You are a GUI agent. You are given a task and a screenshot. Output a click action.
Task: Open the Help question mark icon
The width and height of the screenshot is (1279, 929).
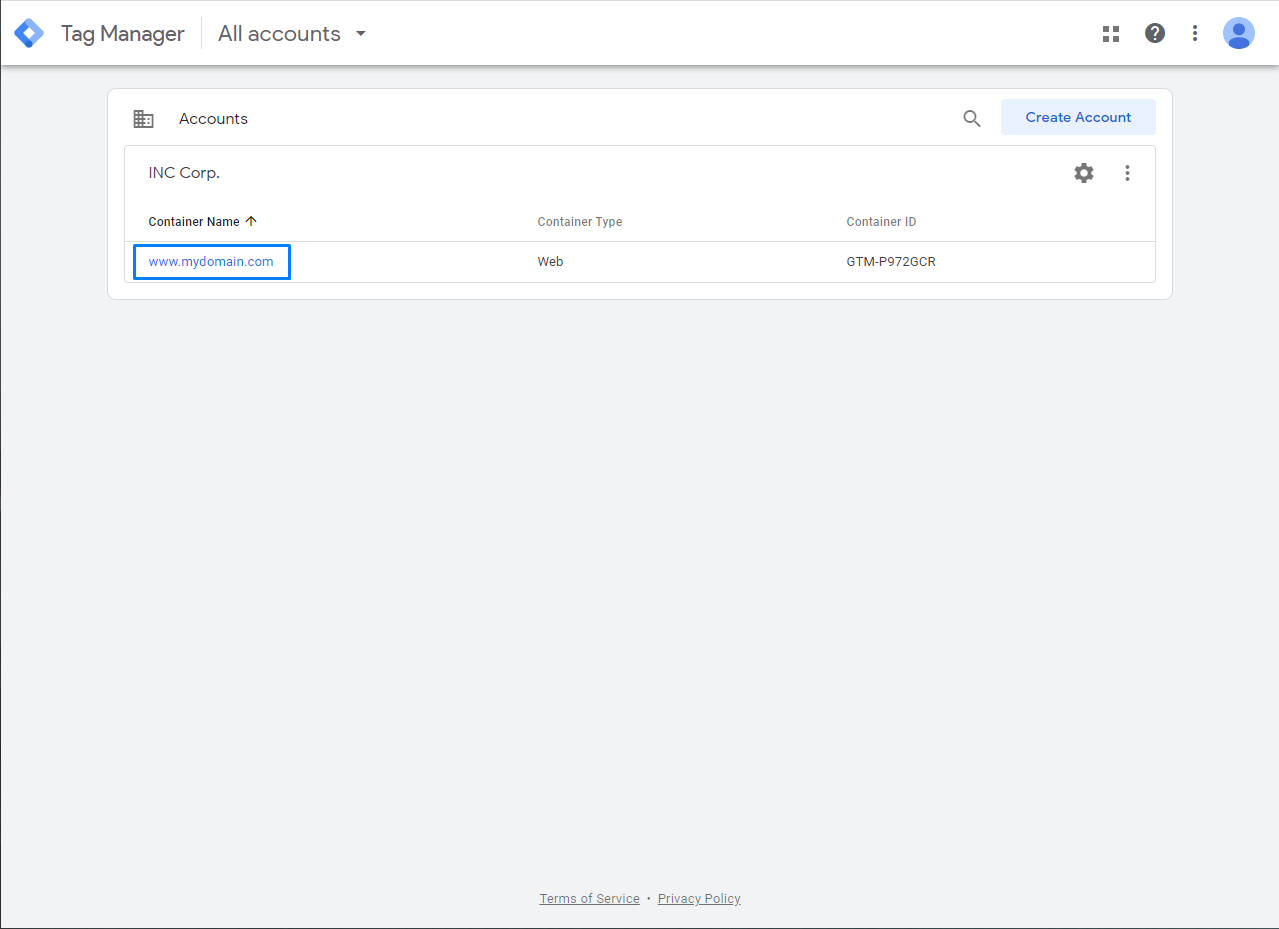coord(1155,33)
